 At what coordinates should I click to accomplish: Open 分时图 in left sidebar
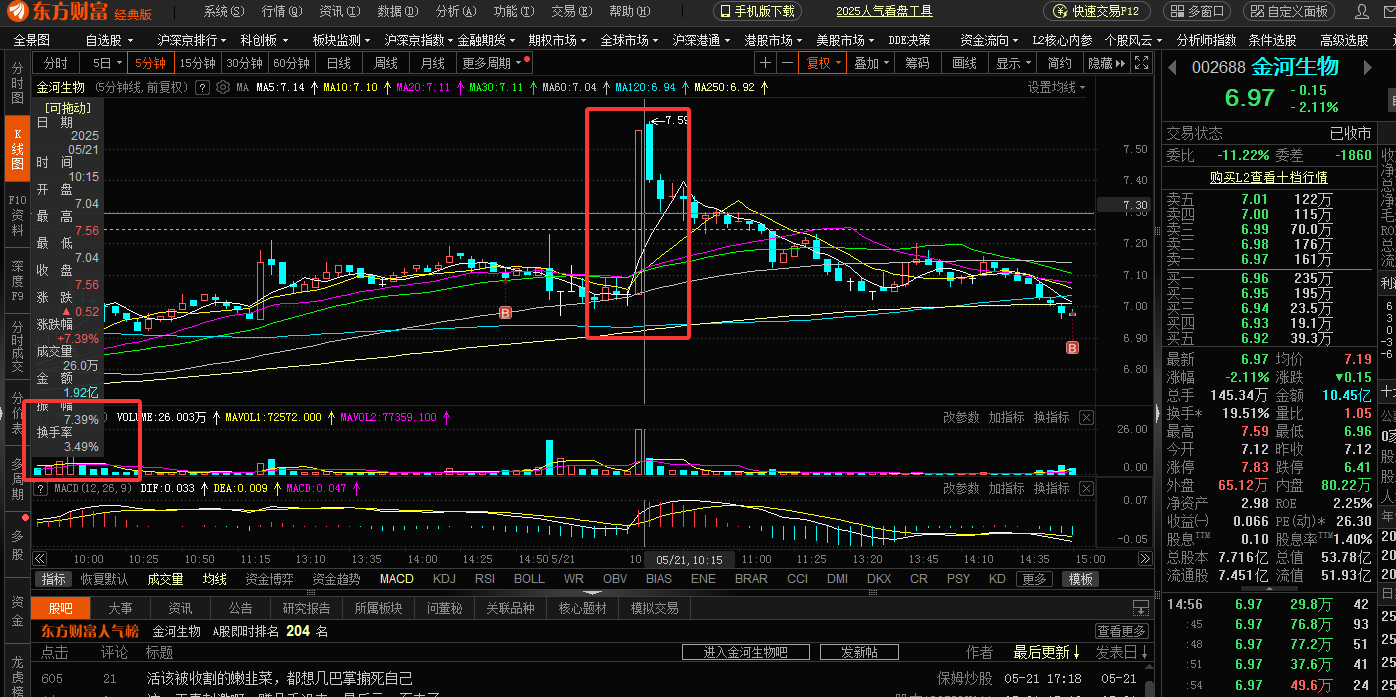pyautogui.click(x=17, y=84)
